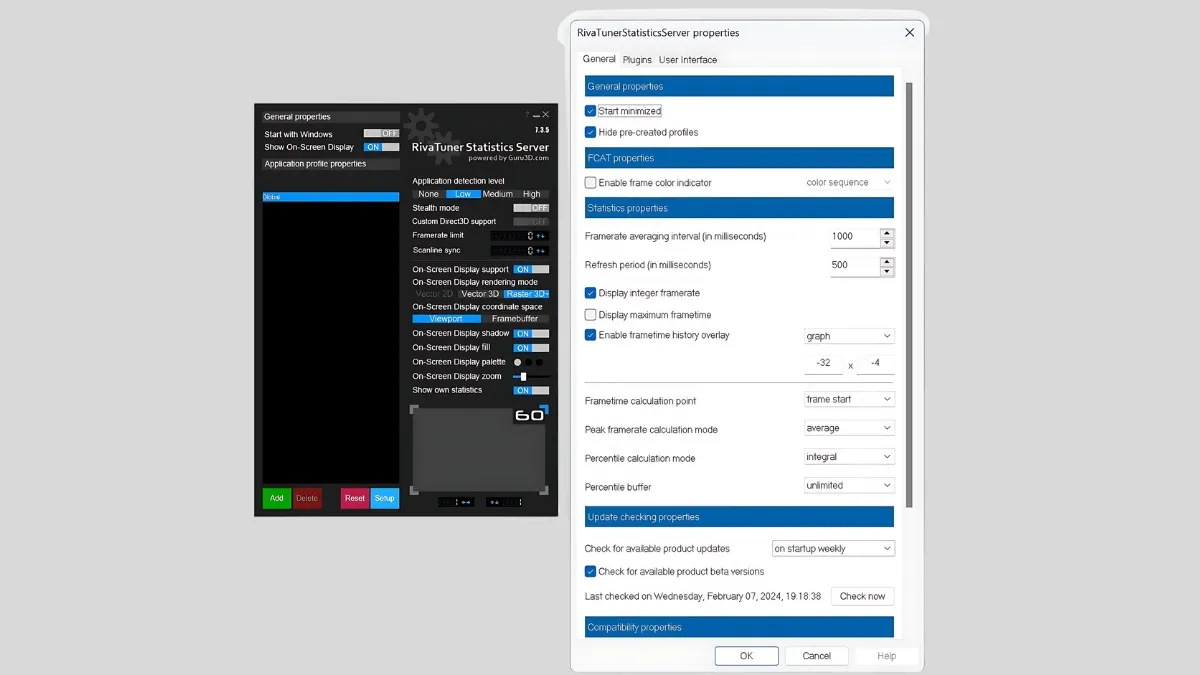This screenshot has width=1200, height=675.
Task: Increase Framerate averaging interval with up arrow
Action: click(x=887, y=232)
